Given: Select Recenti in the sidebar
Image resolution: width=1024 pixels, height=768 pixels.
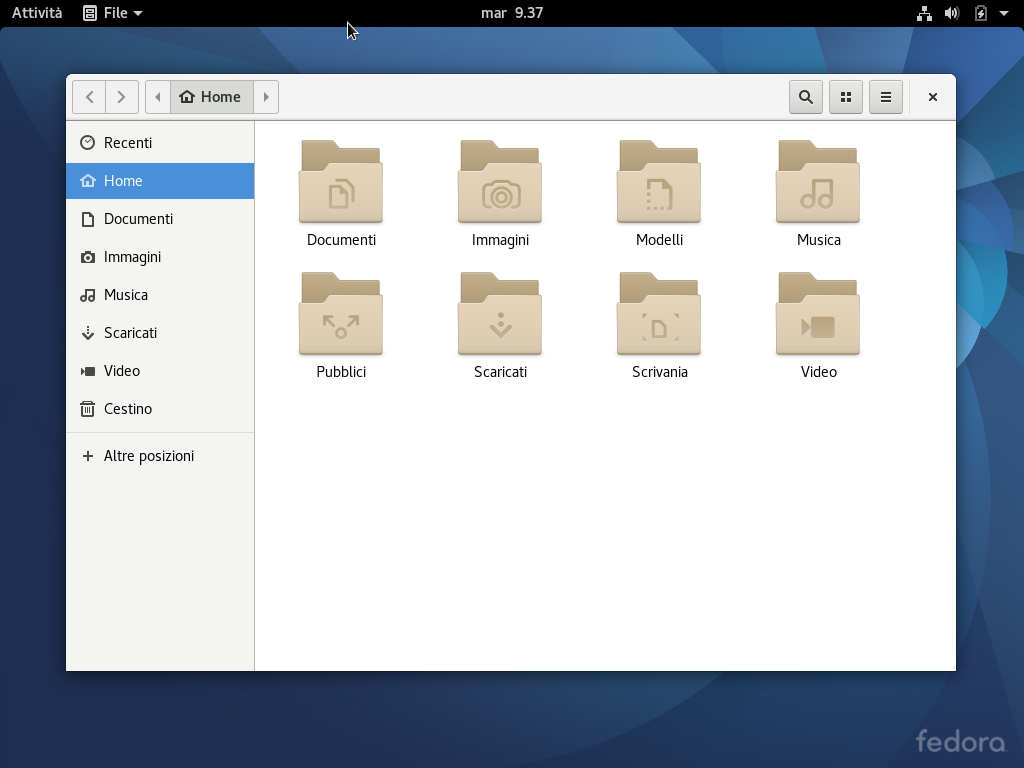Looking at the screenshot, I should point(128,143).
